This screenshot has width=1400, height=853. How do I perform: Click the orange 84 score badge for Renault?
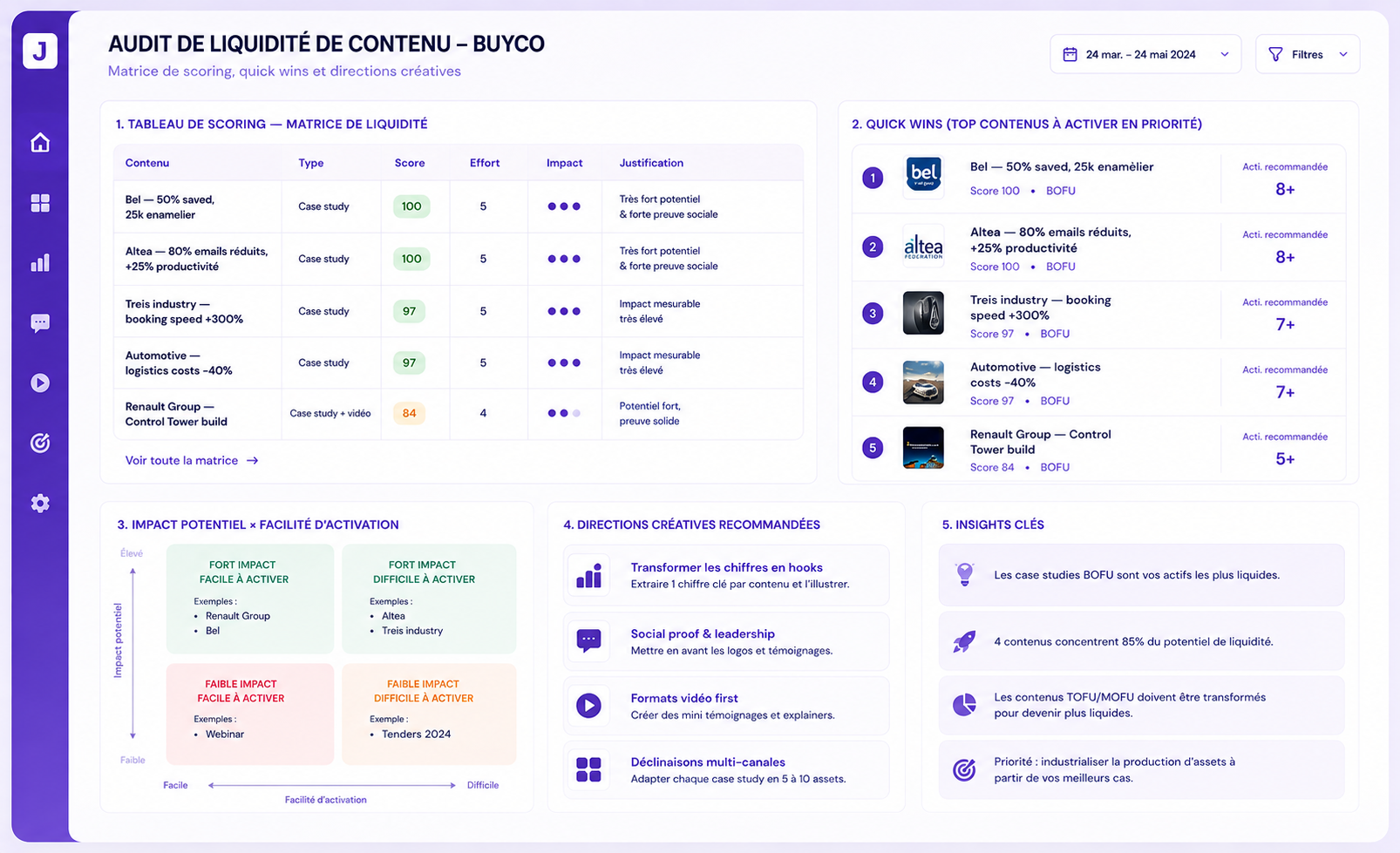coord(409,413)
